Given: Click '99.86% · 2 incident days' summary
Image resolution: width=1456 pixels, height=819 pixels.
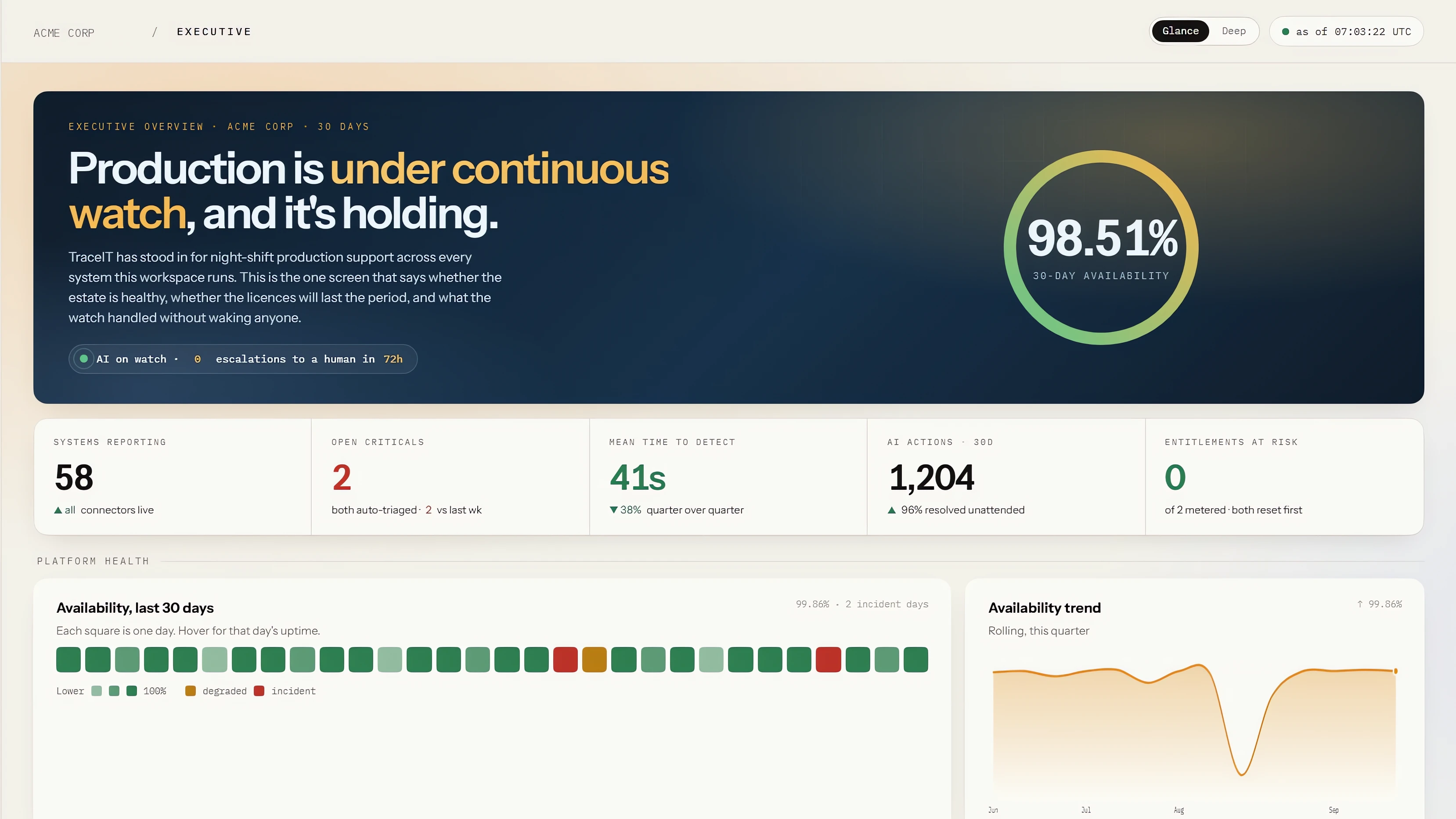Looking at the screenshot, I should (862, 604).
